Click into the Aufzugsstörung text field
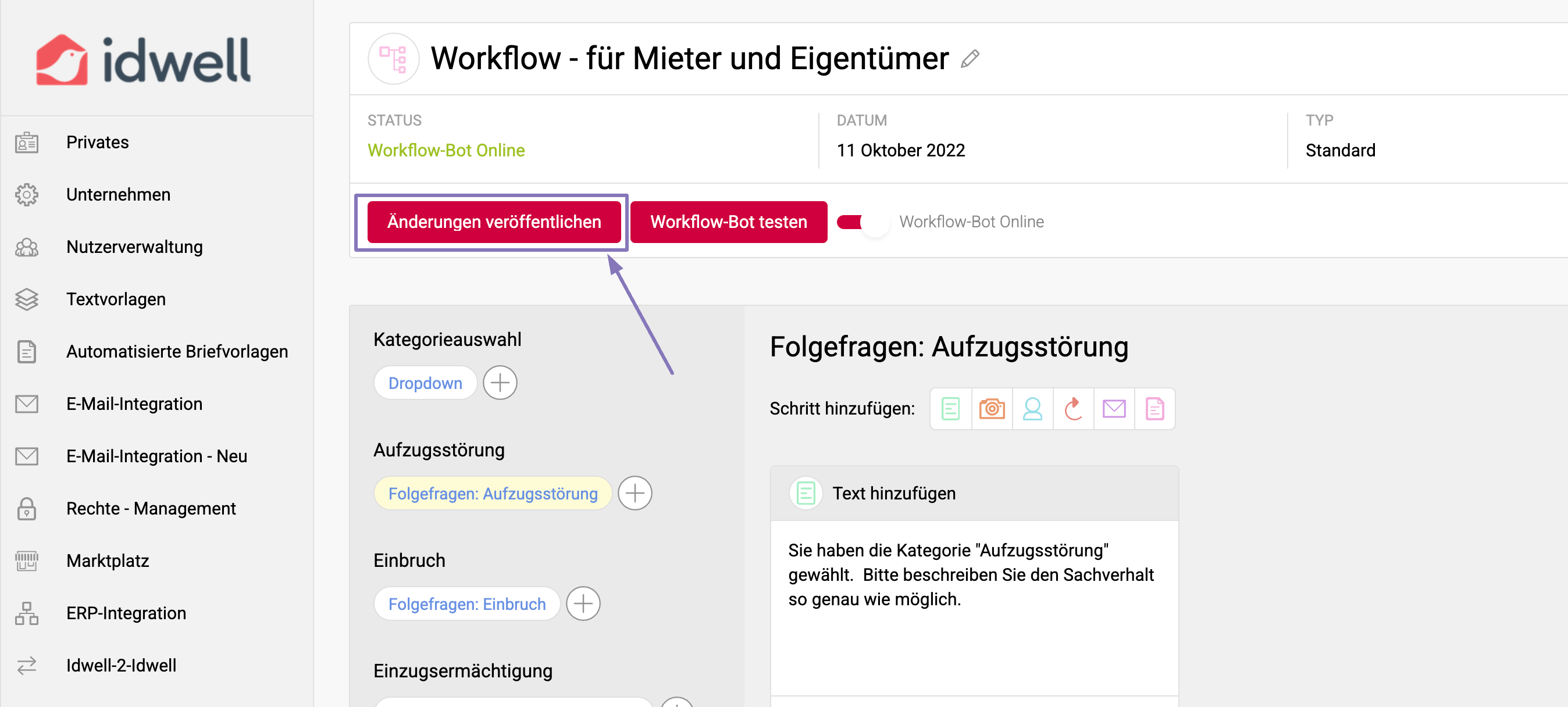1568x707 pixels. click(974, 607)
